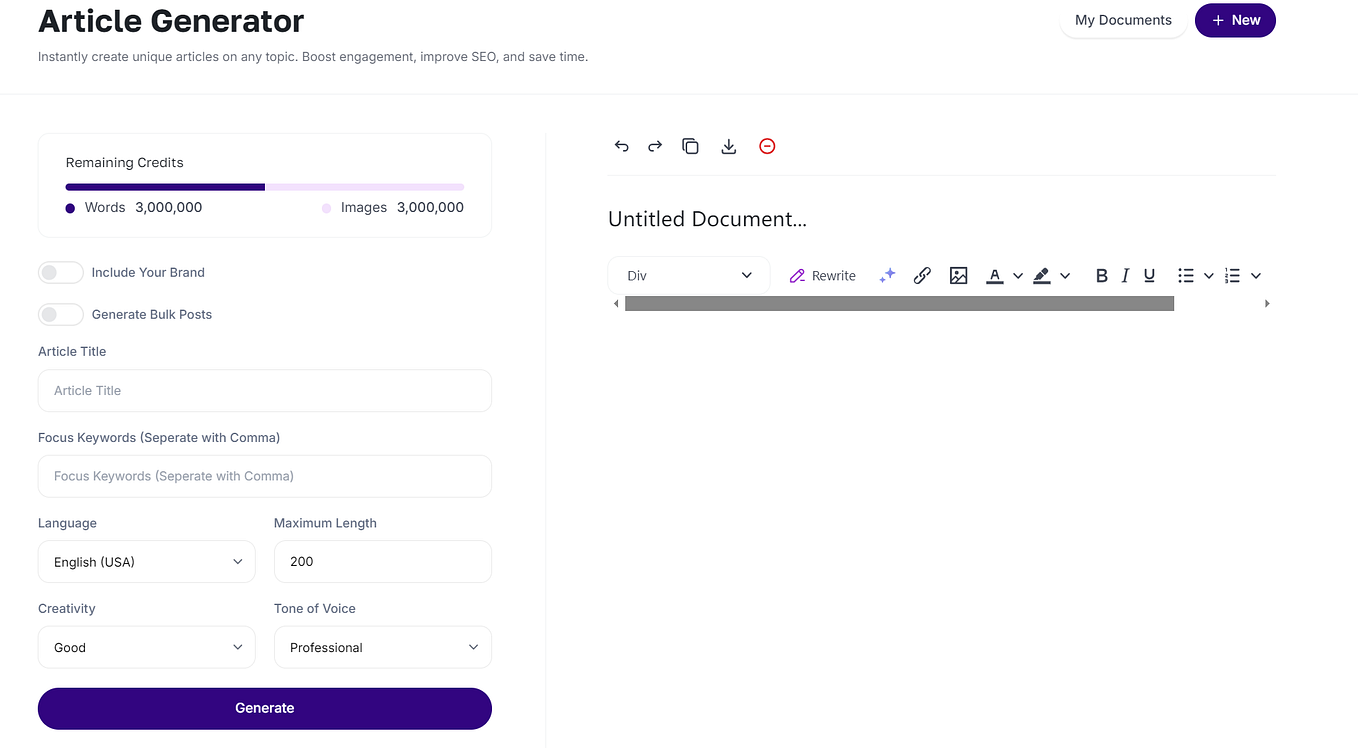The image size is (1358, 748).
Task: Click the Focus Keywords input field
Action: 265,476
